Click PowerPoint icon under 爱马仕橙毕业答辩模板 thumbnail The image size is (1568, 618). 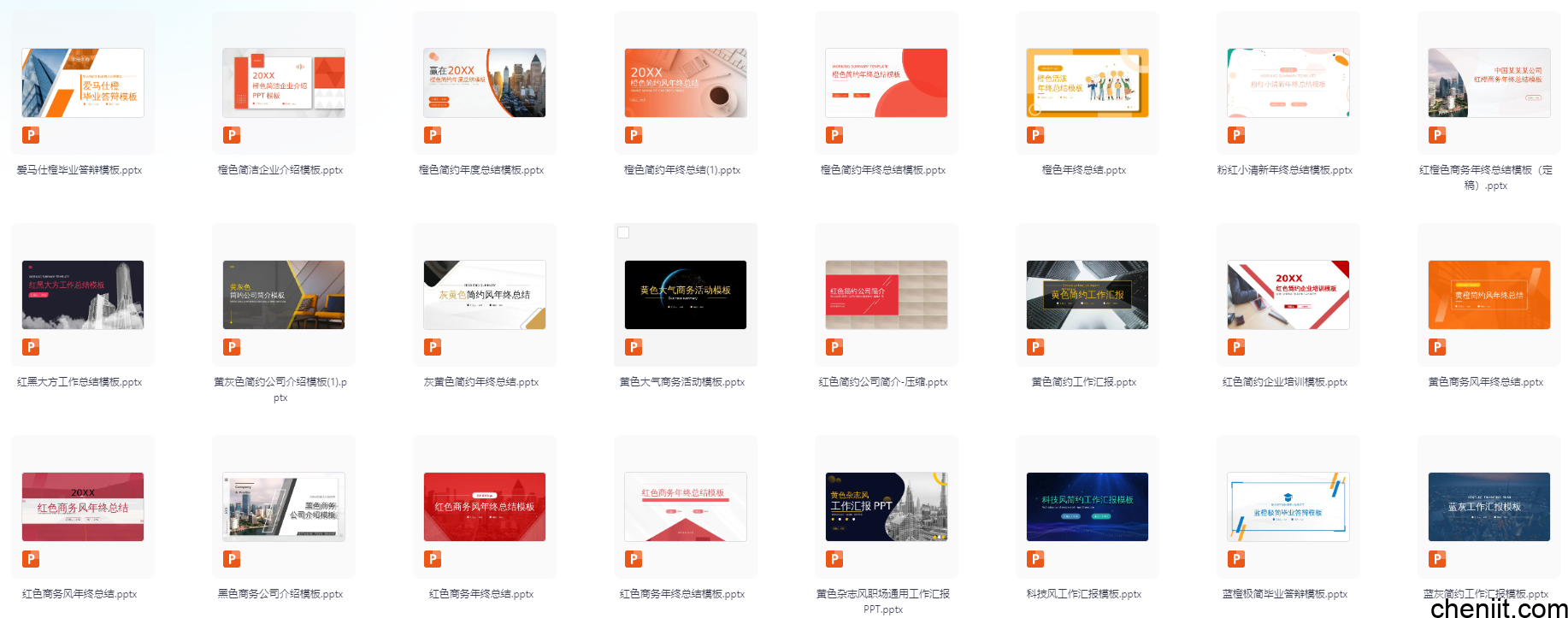[x=31, y=135]
